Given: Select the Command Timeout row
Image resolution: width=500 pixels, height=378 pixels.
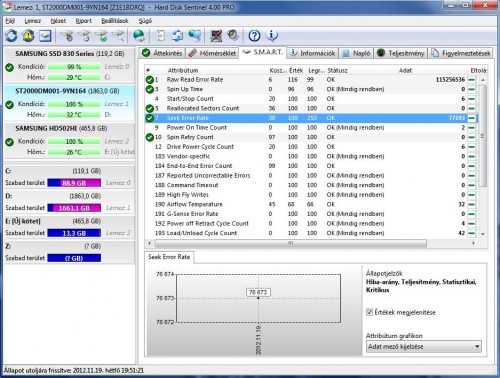Looking at the screenshot, I should click(x=311, y=185).
